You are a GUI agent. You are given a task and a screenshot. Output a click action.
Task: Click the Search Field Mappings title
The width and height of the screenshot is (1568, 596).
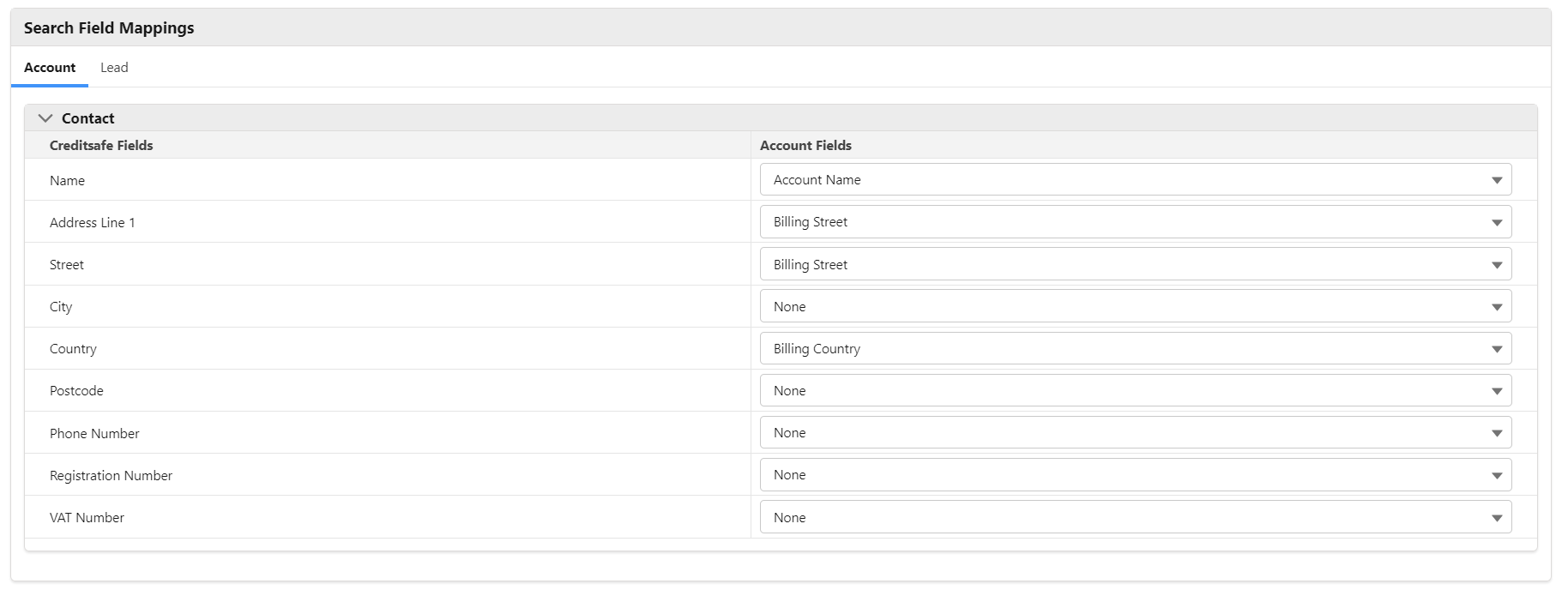109,28
